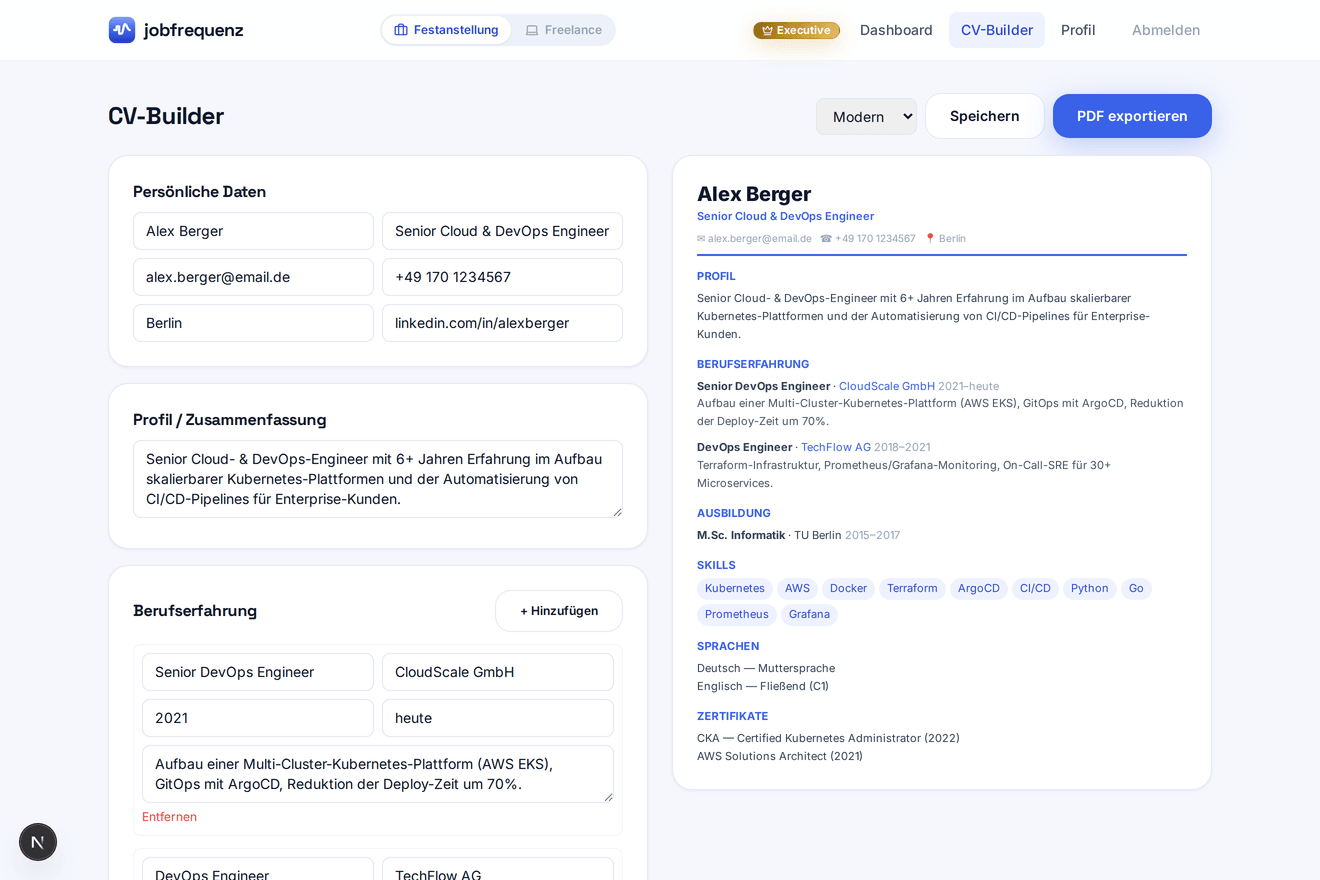
Task: Click the BERUFSERFAHRUNG preview section heading
Action: point(753,364)
